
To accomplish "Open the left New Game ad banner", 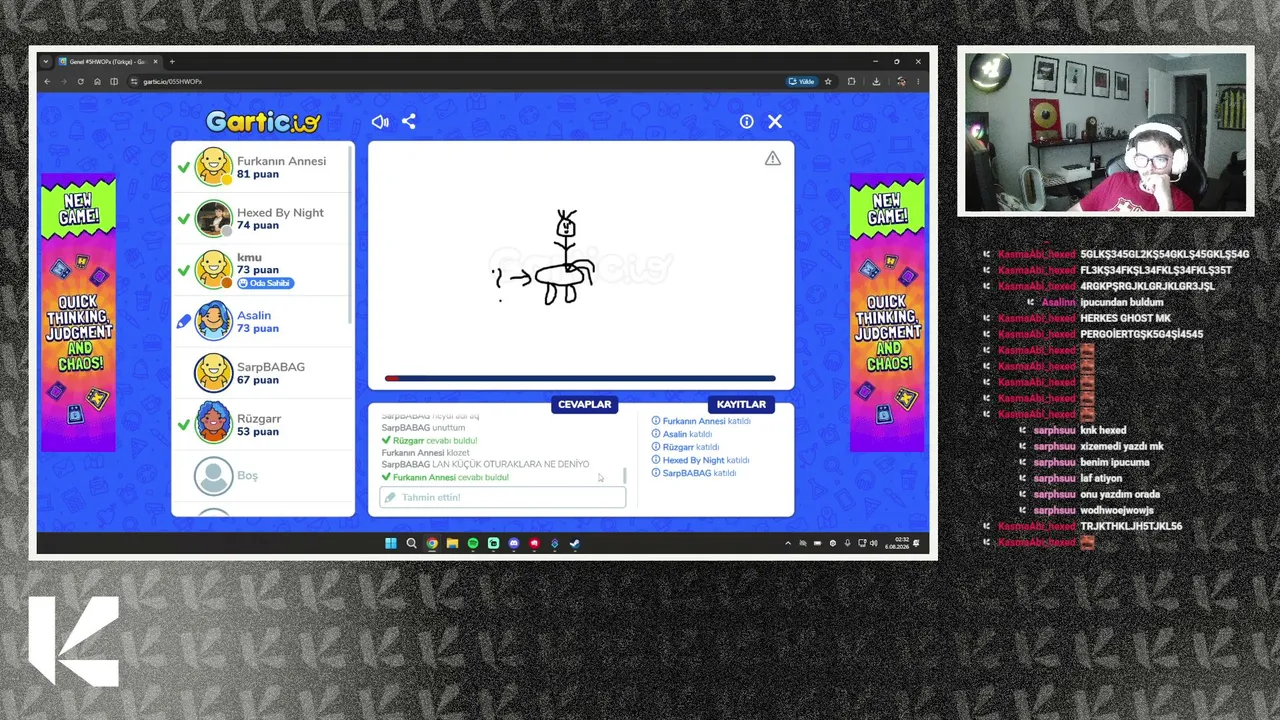I will (78, 312).
